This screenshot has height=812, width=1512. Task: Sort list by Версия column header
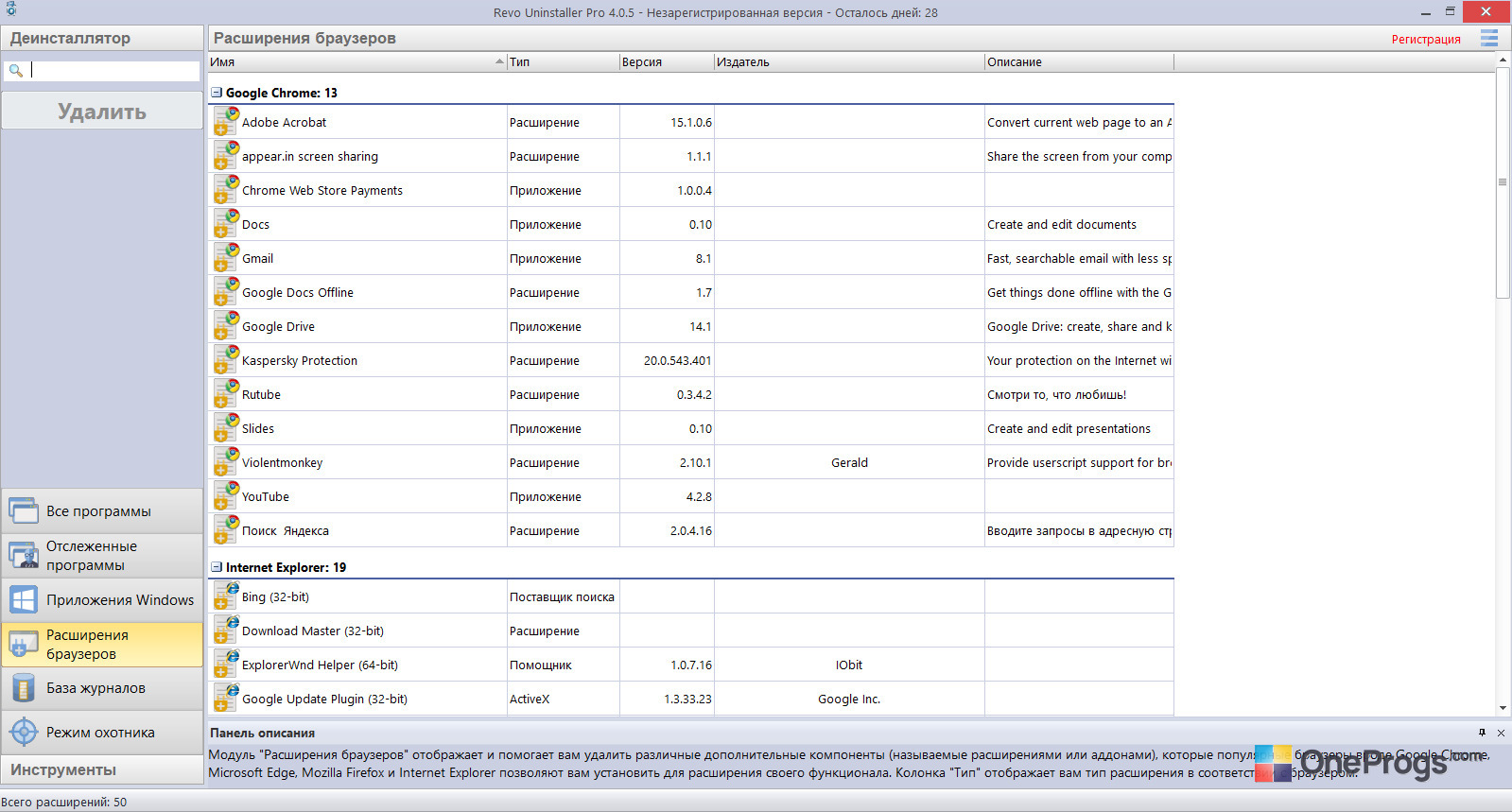click(667, 61)
